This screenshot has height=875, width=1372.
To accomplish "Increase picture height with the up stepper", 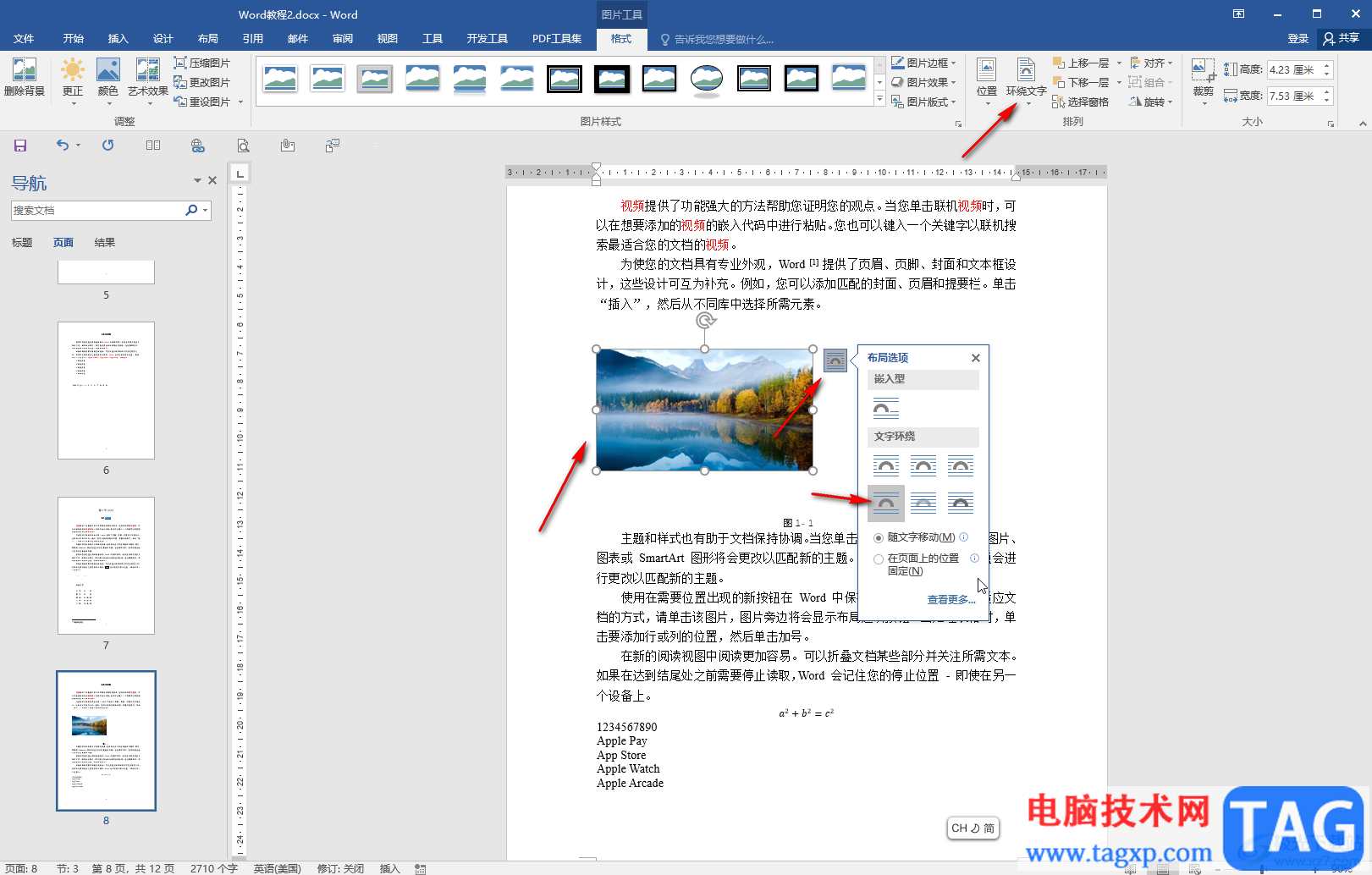I will [x=1326, y=66].
